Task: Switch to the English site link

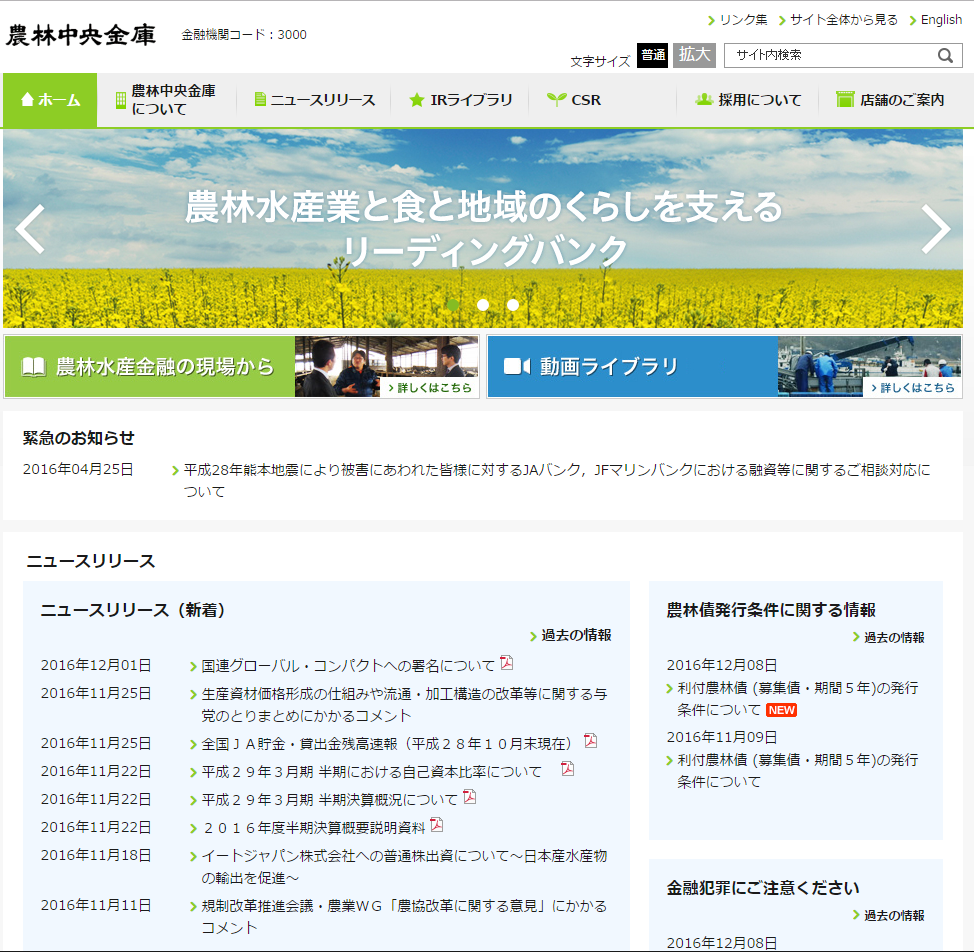Action: 940,20
